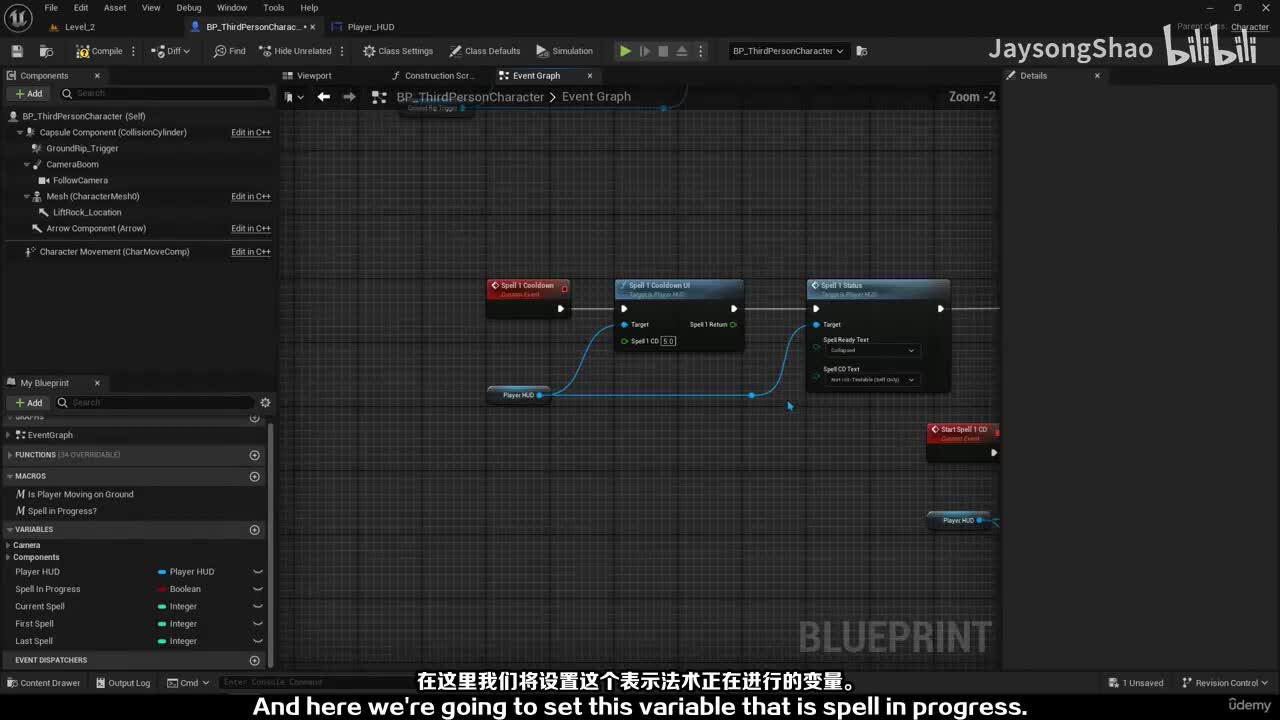Toggle visibility eye for Spell In Progress

point(257,589)
